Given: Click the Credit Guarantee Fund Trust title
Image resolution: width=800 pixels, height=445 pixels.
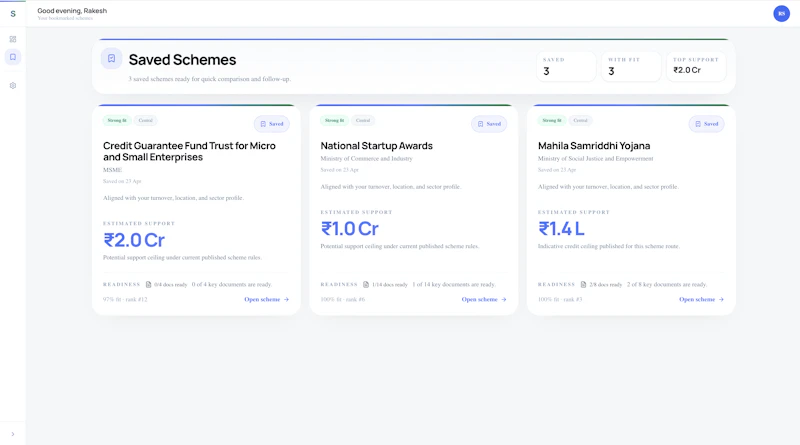Looking at the screenshot, I should coord(189,152).
